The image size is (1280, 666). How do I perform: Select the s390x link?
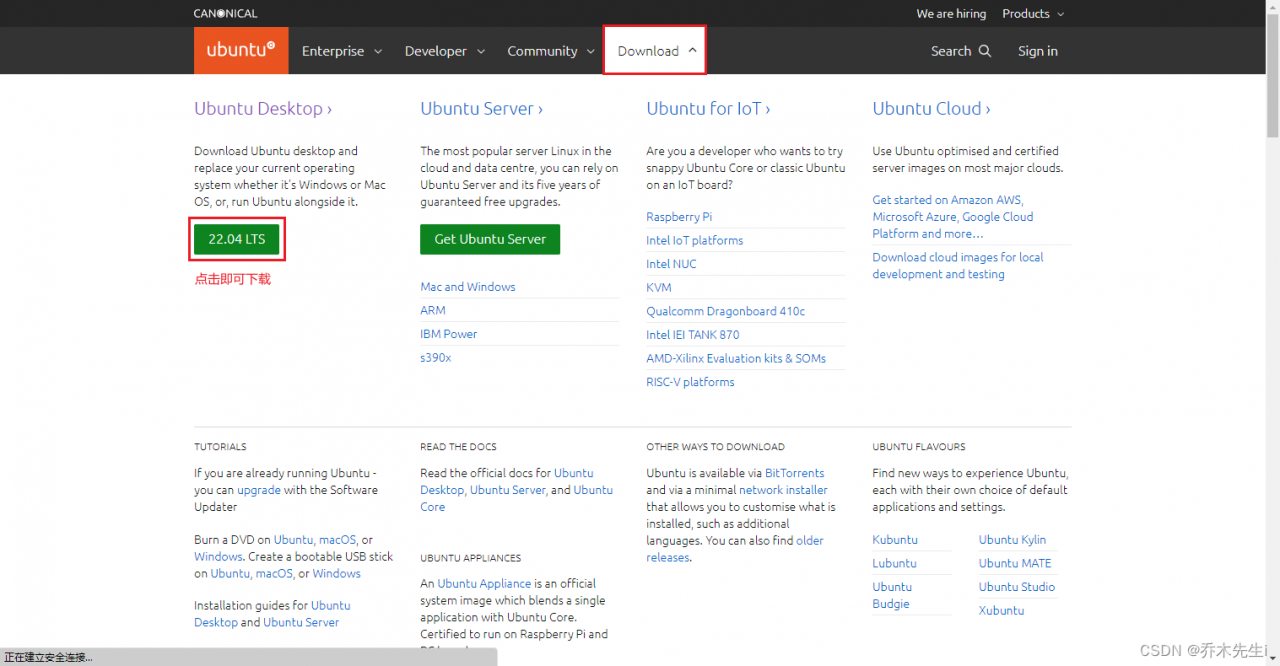click(x=436, y=357)
